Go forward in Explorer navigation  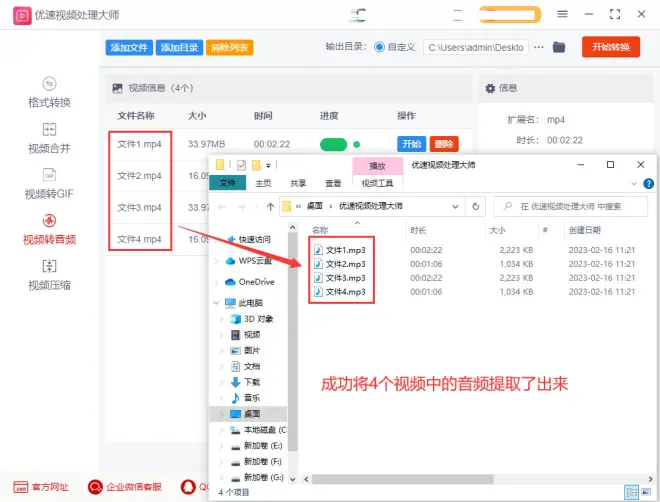click(241, 207)
